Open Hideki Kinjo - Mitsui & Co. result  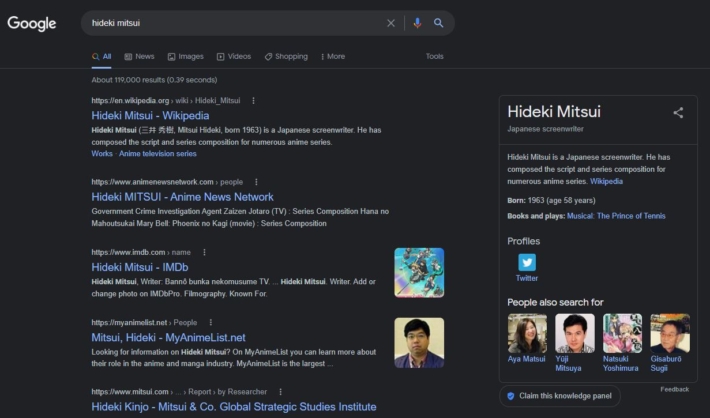point(234,407)
